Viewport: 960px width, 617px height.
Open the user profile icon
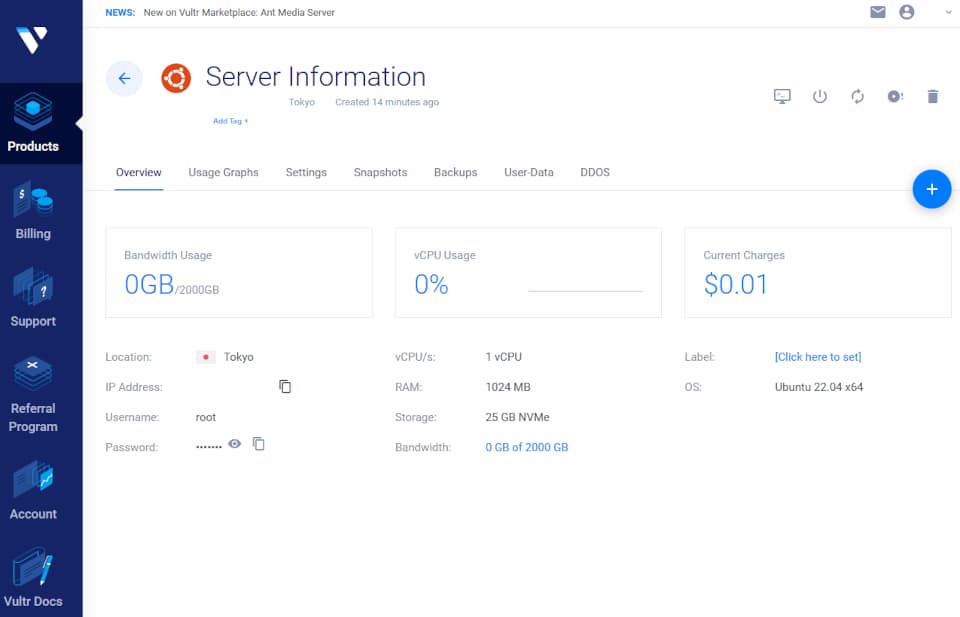click(x=907, y=12)
